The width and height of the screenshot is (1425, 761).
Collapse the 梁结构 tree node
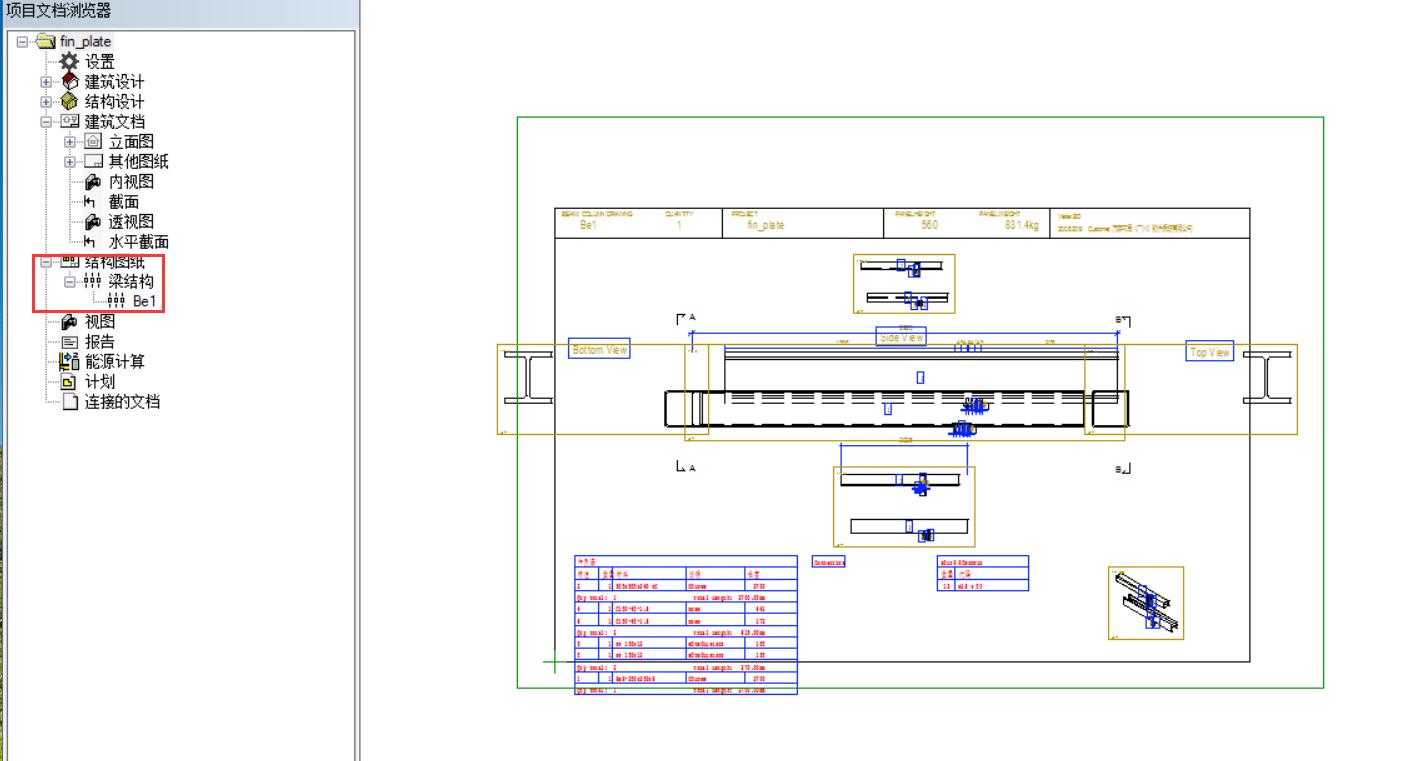tap(70, 282)
